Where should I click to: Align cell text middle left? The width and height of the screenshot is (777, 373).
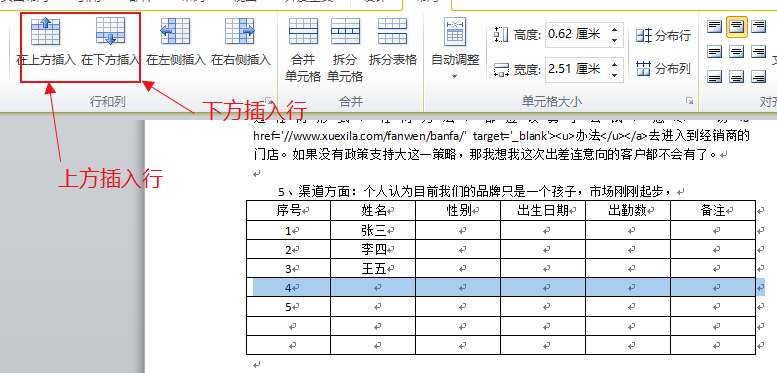714,52
